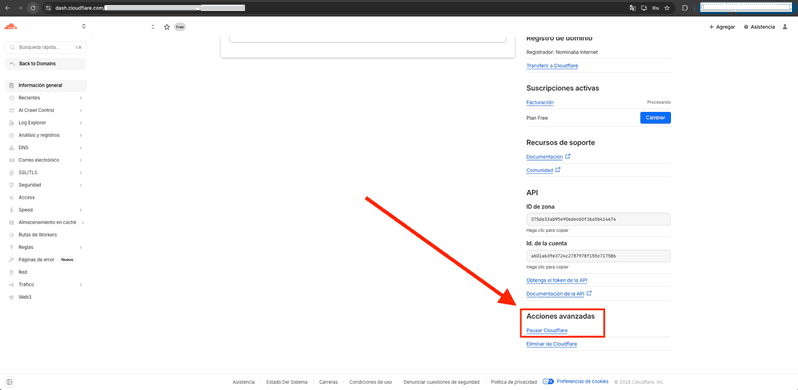Copy the ID de zona value

pos(598,219)
